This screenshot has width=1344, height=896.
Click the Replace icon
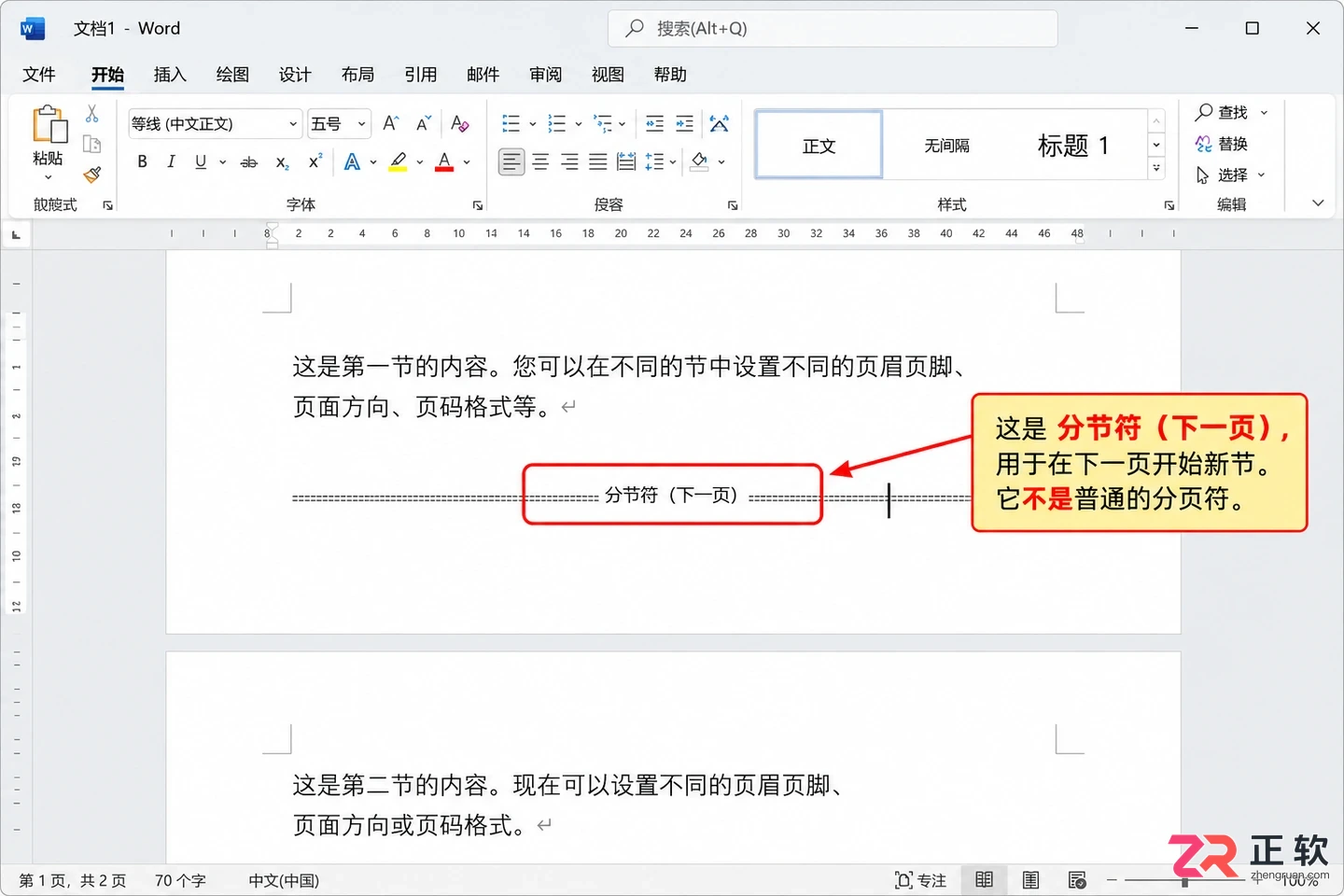1204,144
